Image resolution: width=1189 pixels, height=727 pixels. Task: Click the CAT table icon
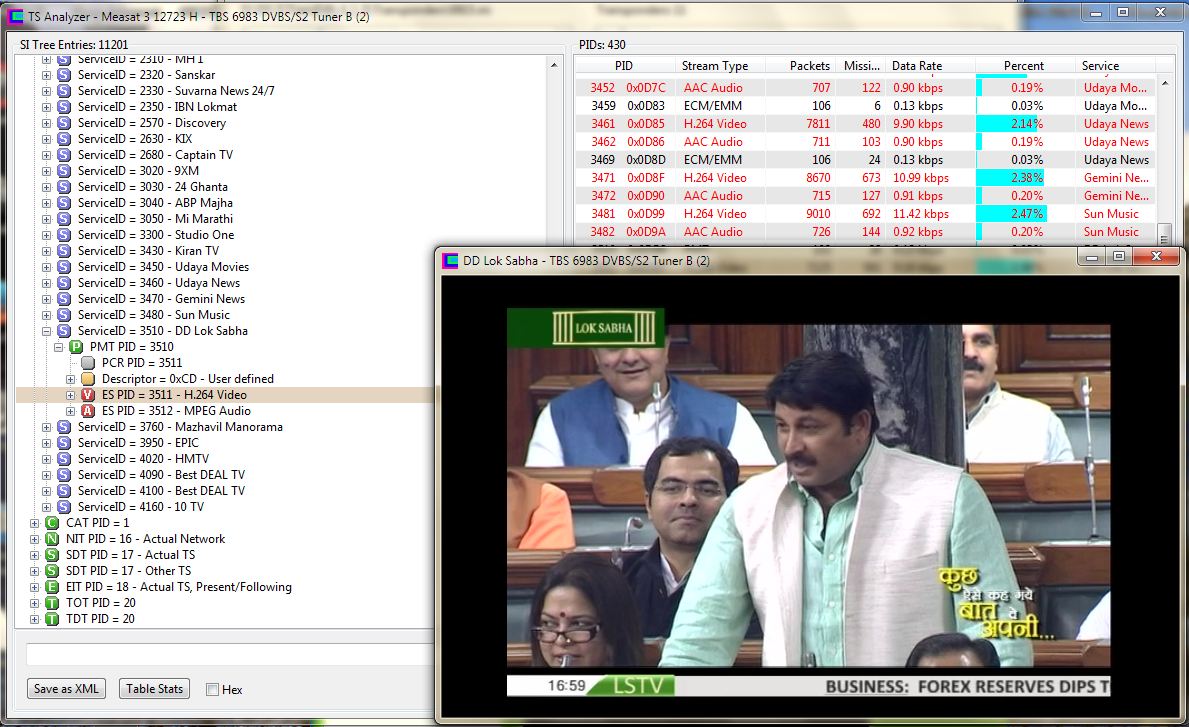52,522
